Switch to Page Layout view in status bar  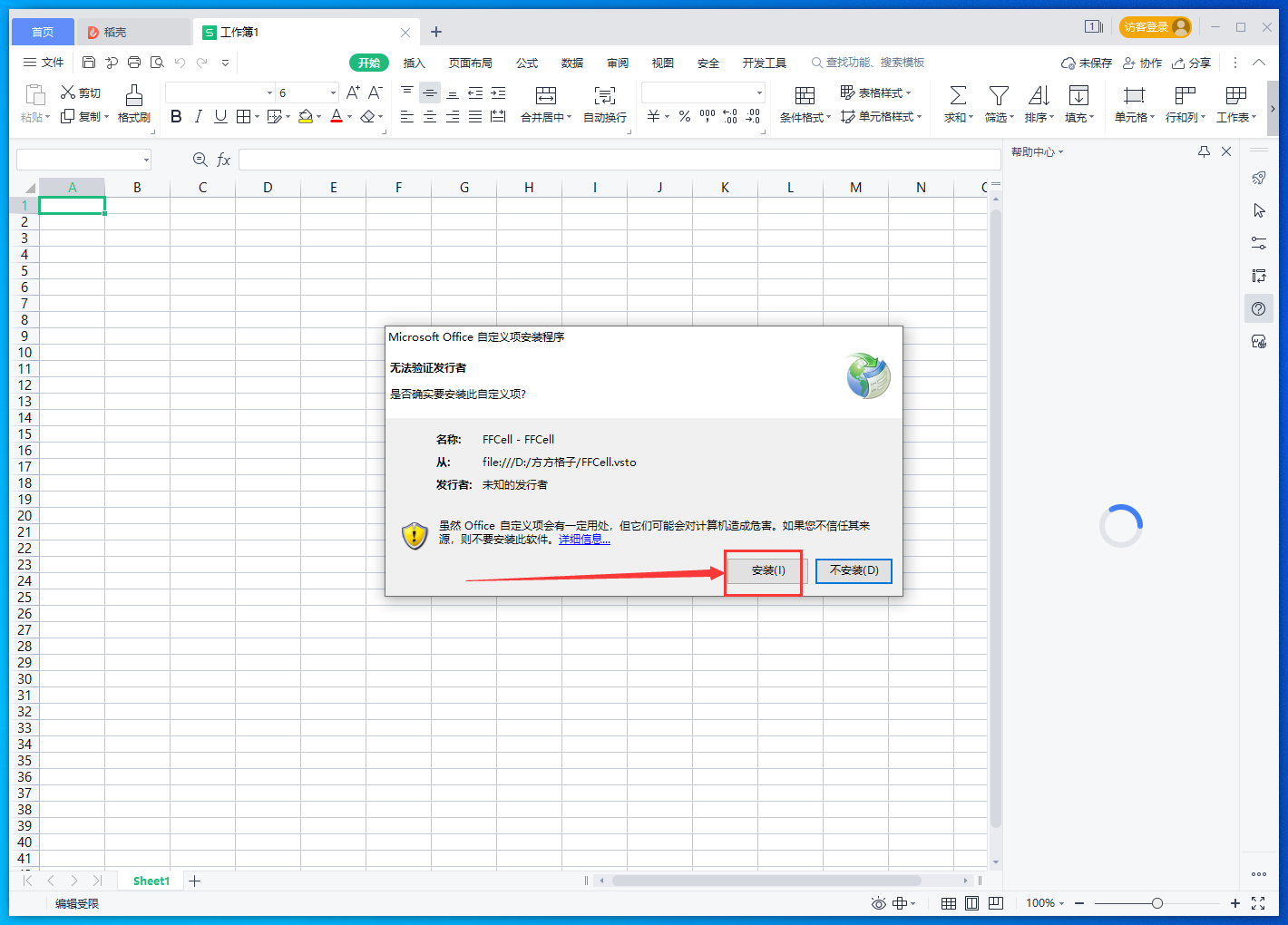pos(972,903)
